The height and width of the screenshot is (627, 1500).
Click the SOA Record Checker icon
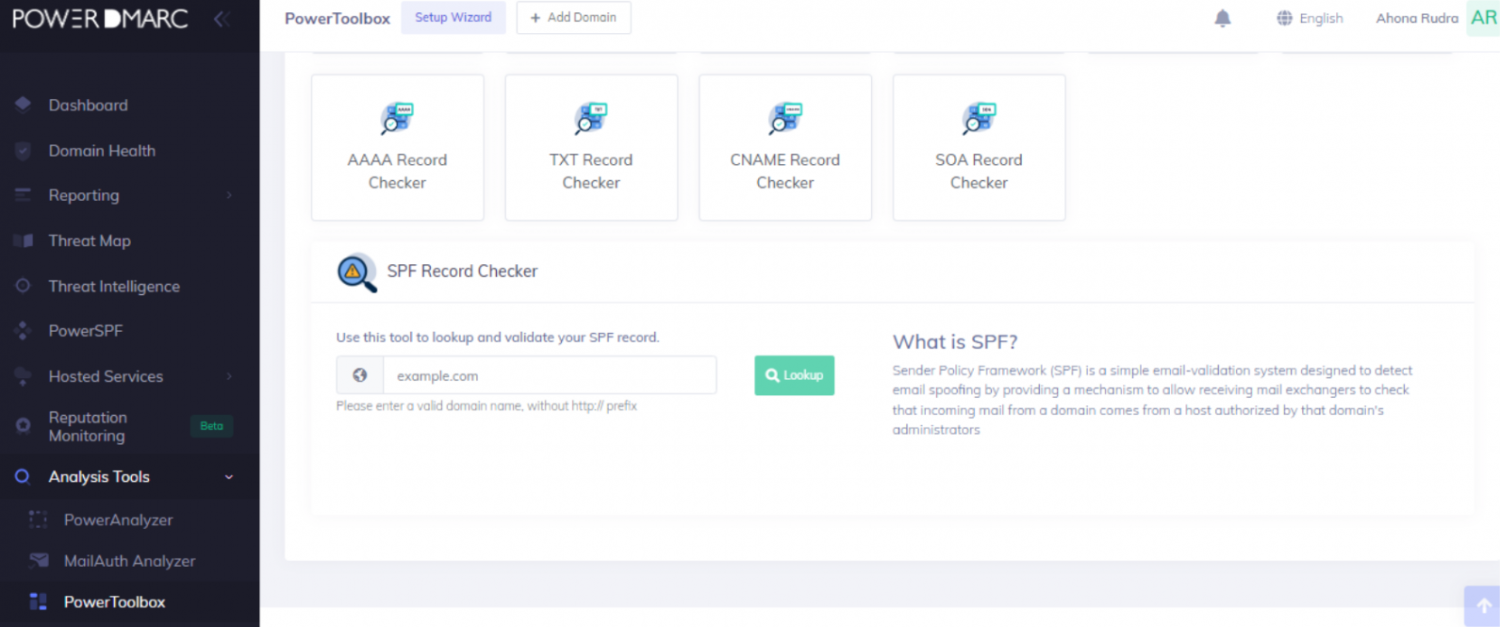(978, 118)
